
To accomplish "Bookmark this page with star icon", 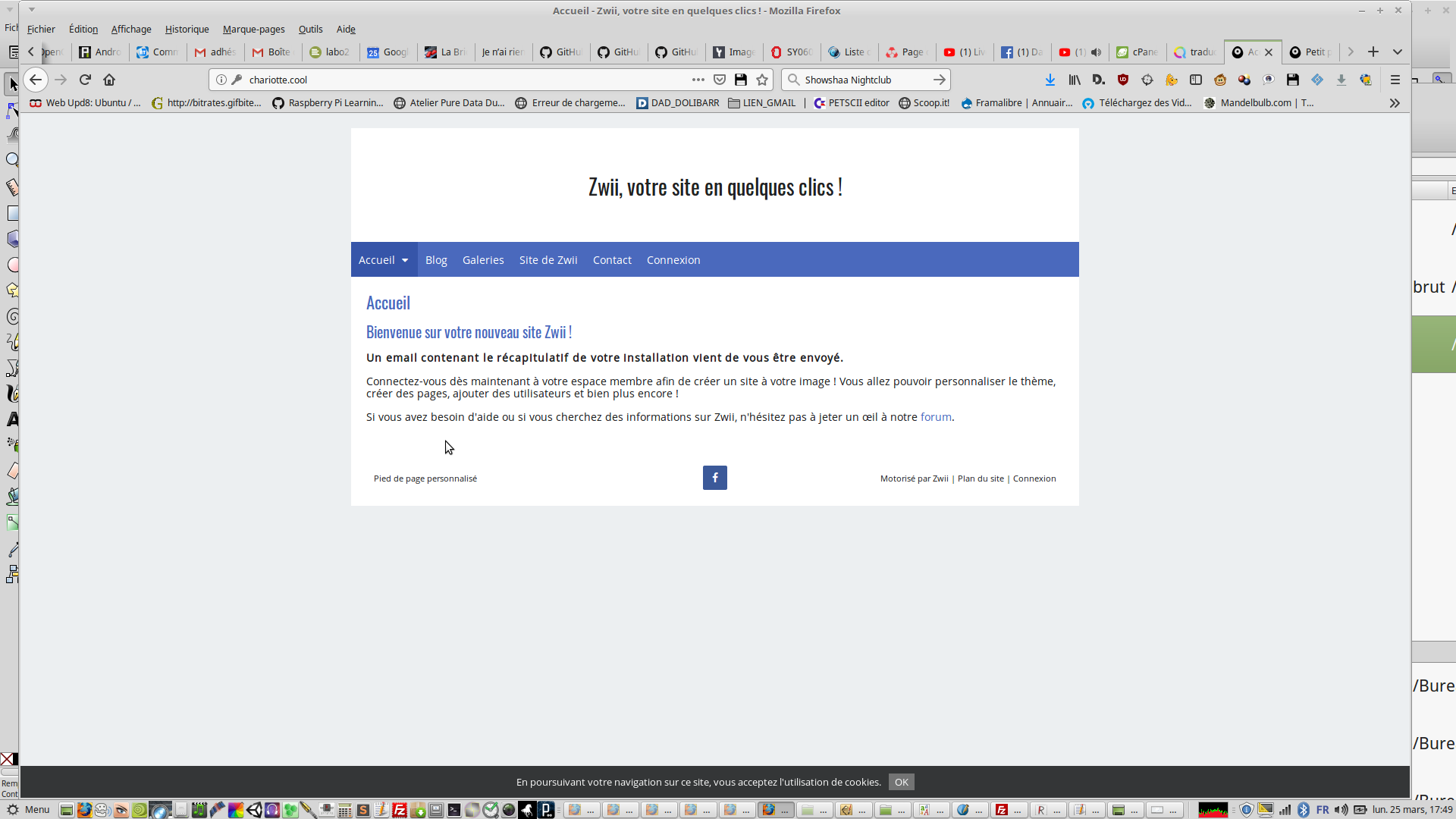I will 762,80.
